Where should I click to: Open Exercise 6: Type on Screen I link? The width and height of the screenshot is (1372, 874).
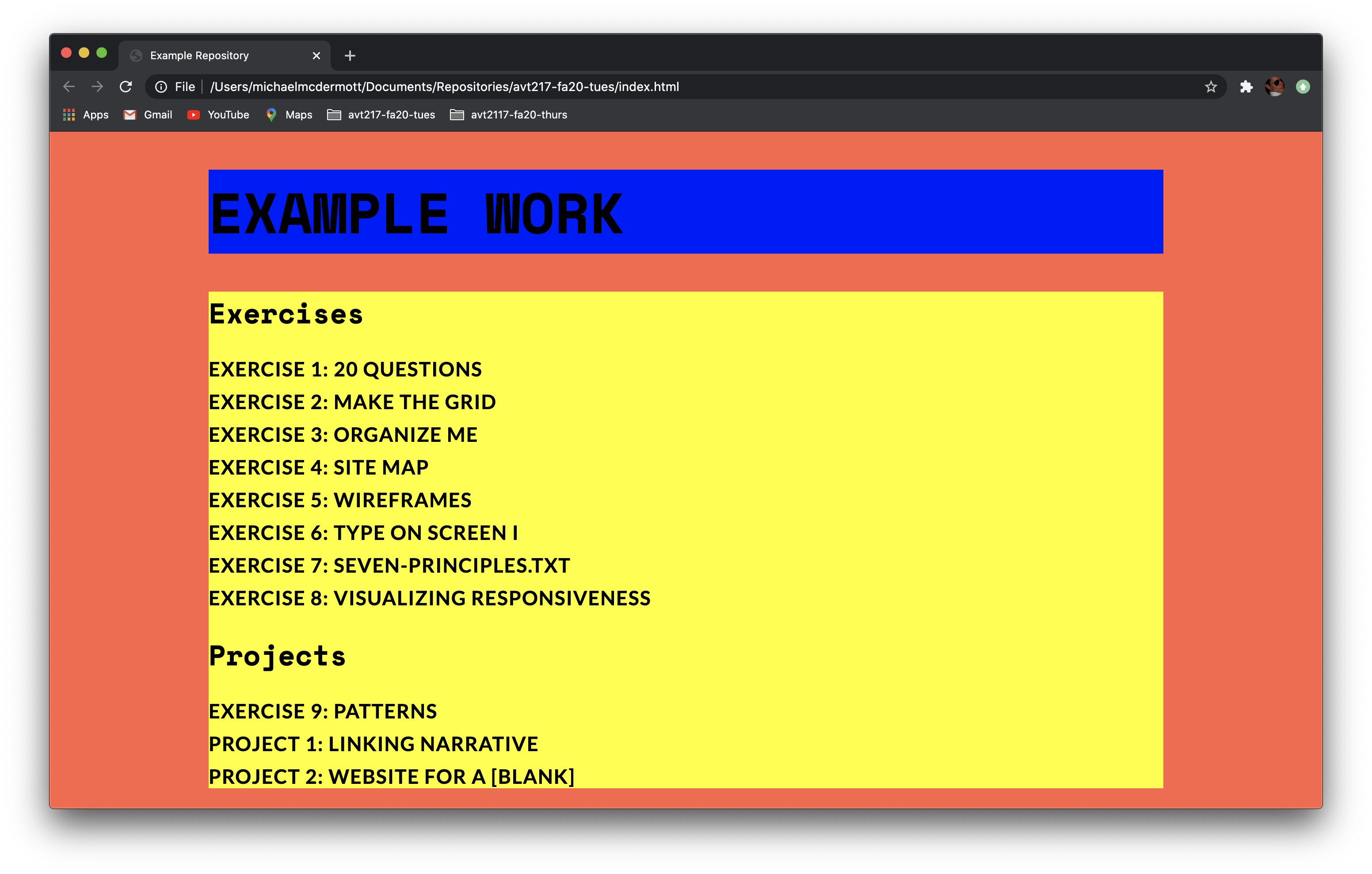pyautogui.click(x=363, y=533)
